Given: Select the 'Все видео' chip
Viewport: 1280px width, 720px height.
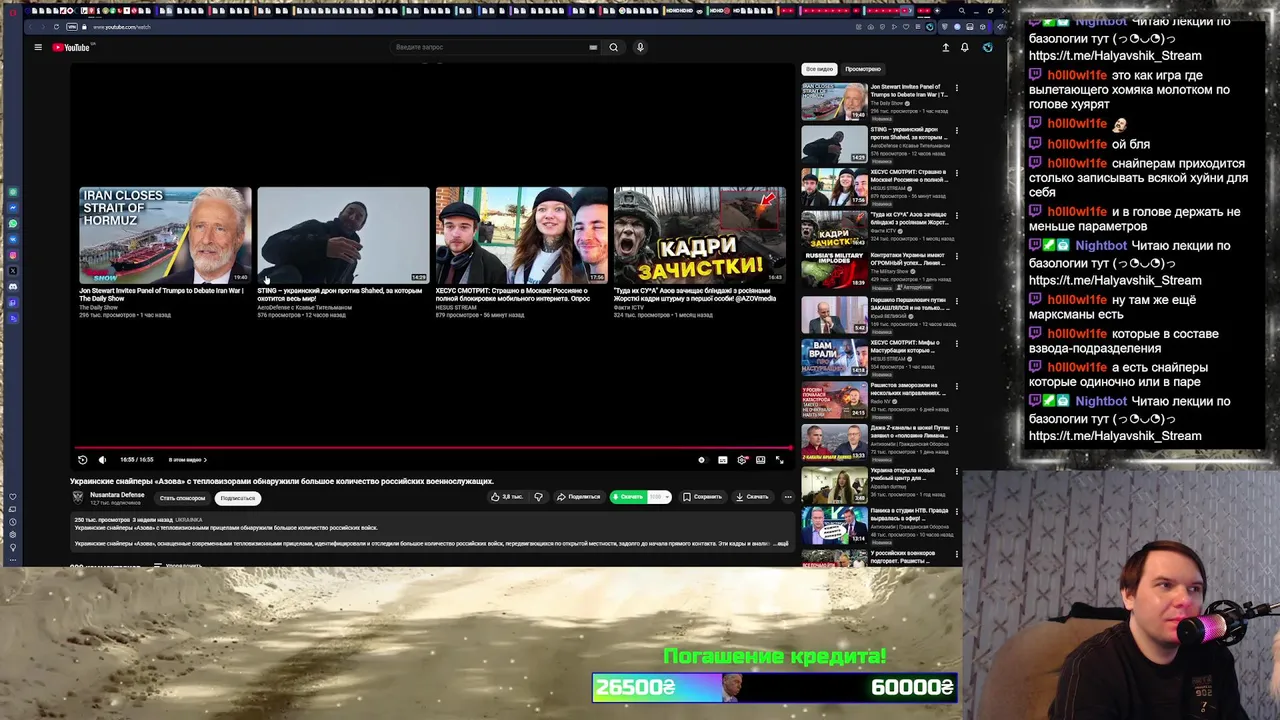Looking at the screenshot, I should point(819,69).
